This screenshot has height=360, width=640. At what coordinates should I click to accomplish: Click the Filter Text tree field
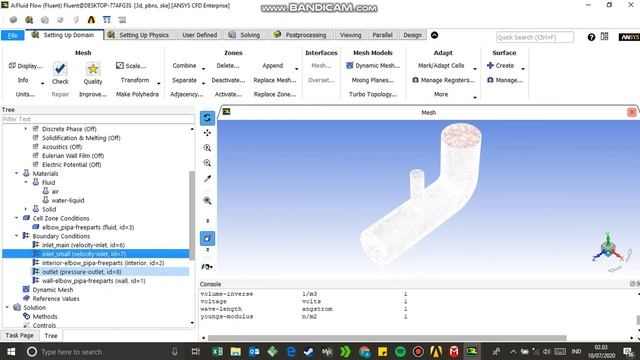click(98, 119)
